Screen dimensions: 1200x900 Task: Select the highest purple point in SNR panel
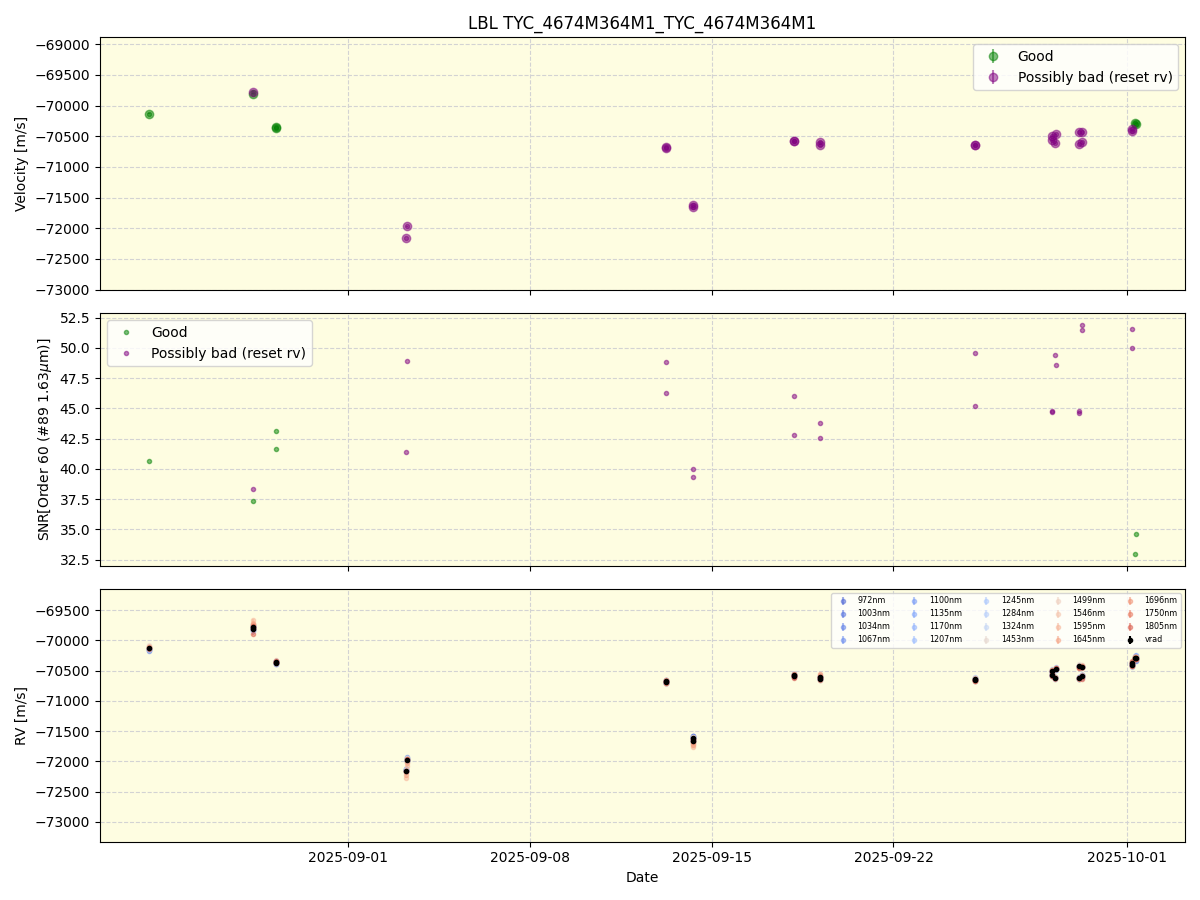[1082, 325]
